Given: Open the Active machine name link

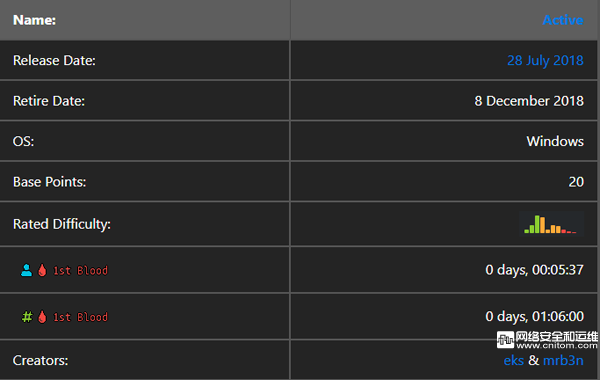Looking at the screenshot, I should point(563,20).
